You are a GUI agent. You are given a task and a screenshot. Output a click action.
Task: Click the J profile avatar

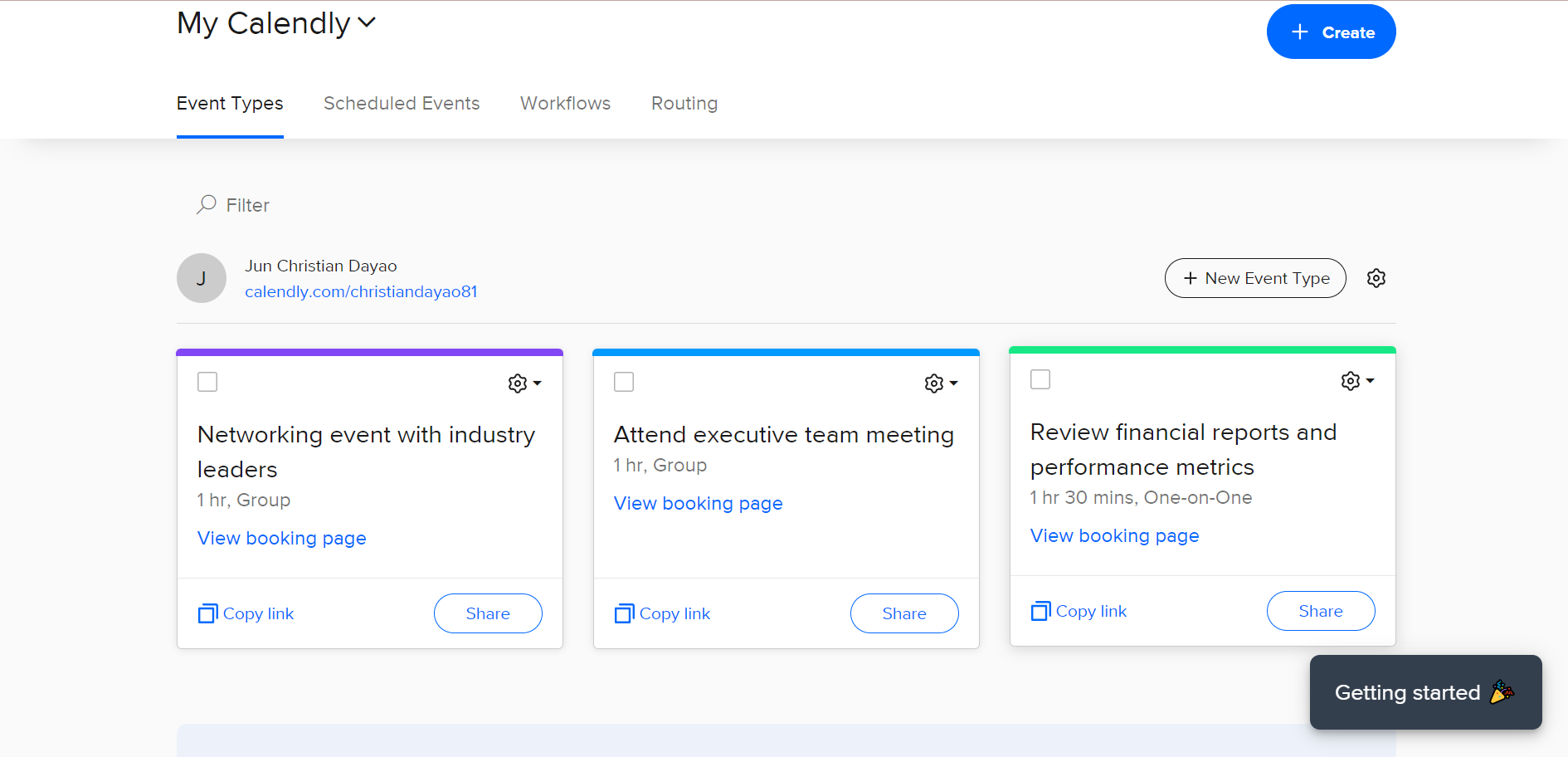(x=202, y=278)
